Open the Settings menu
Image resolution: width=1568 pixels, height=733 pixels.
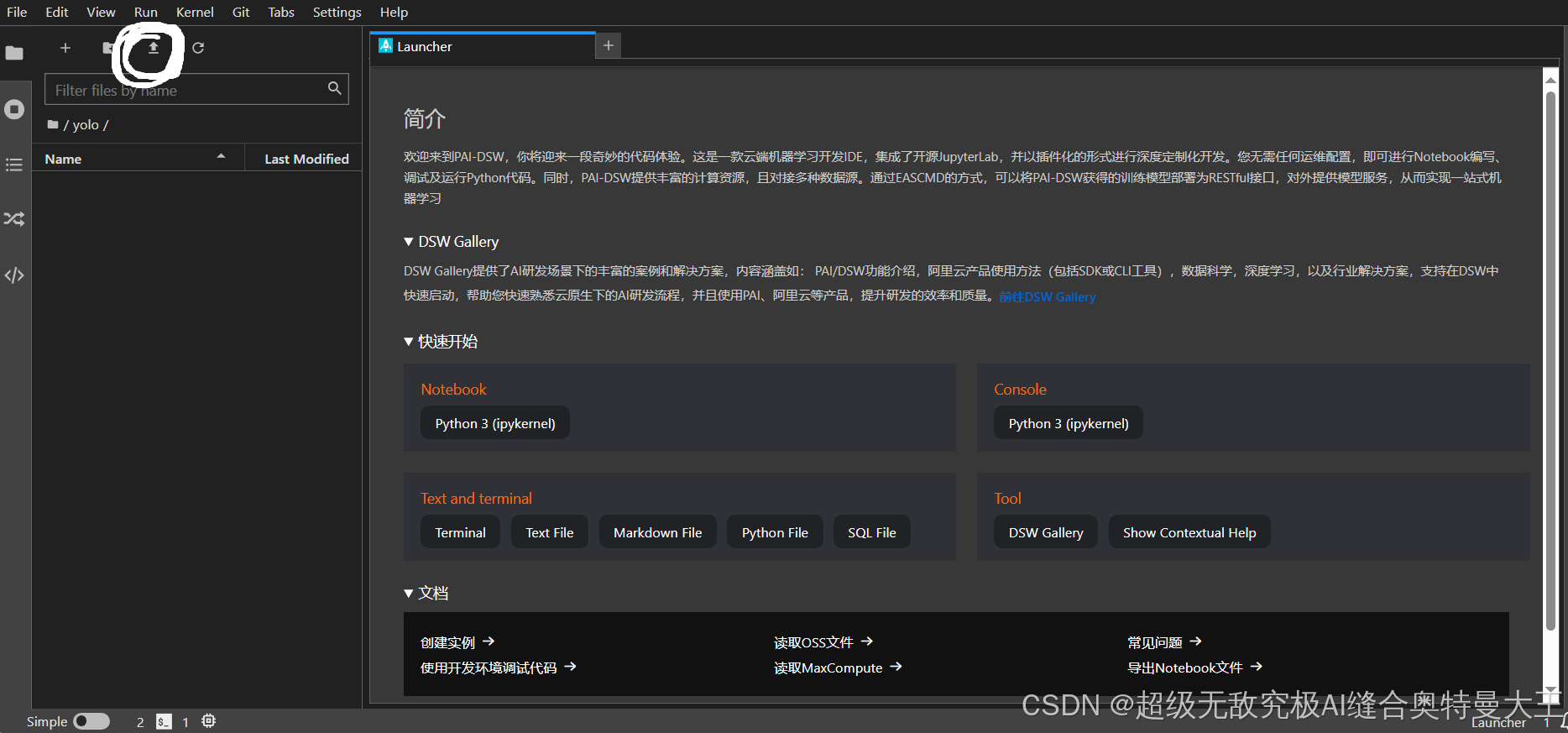(x=337, y=12)
